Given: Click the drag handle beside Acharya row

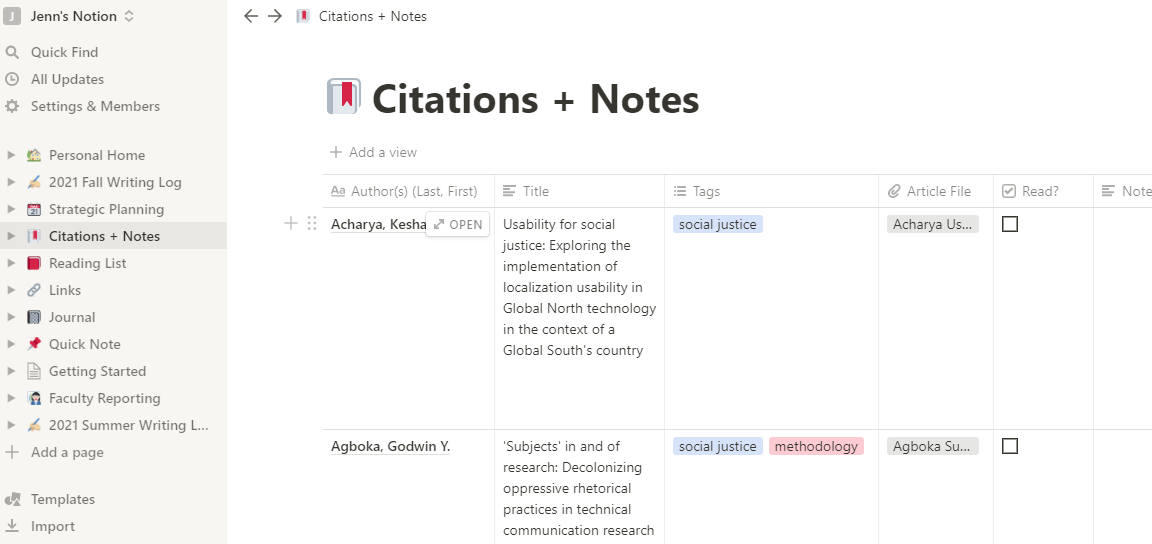Looking at the screenshot, I should pos(312,223).
